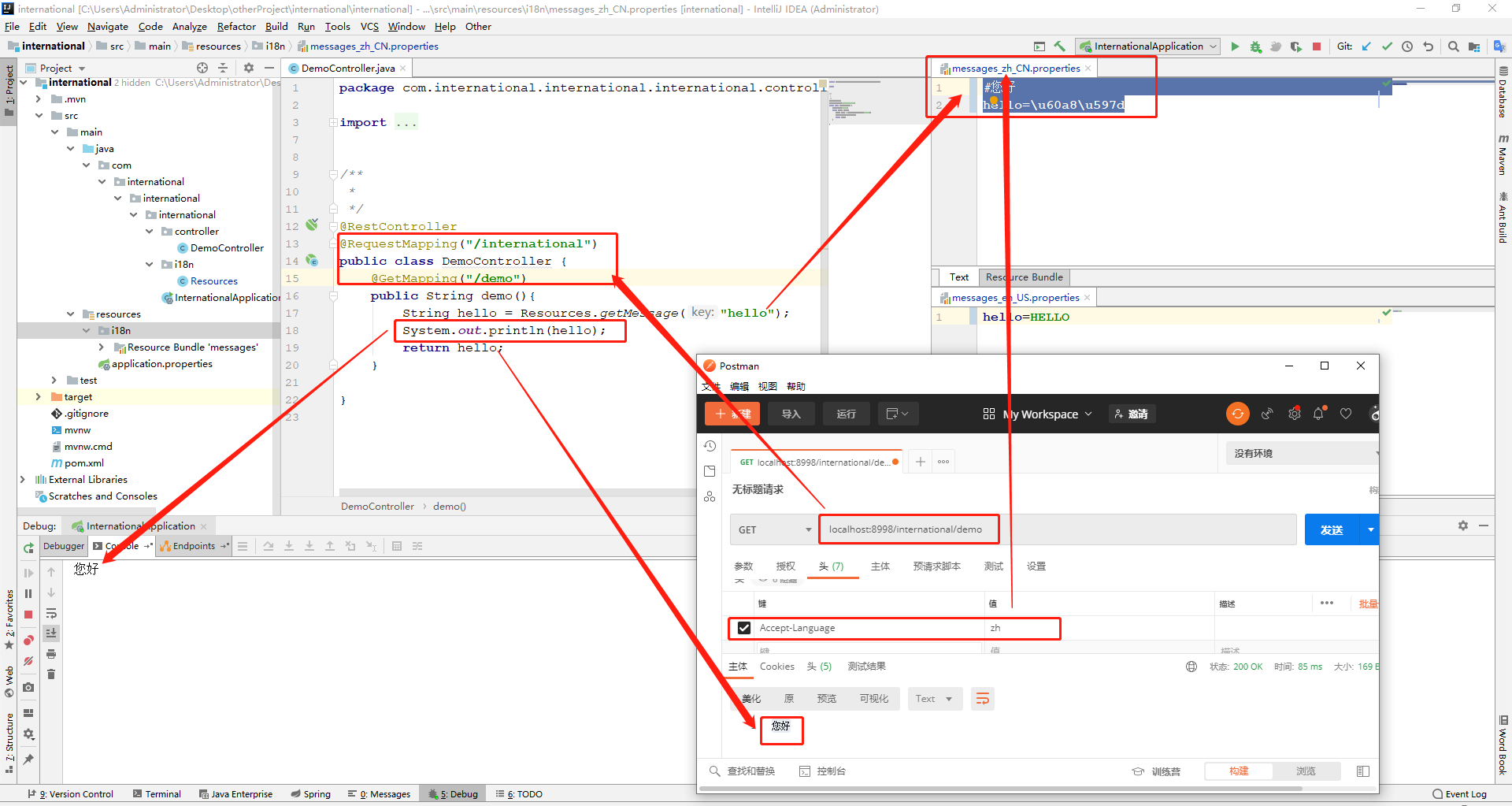This screenshot has width=1512, height=806.
Task: Select 原 raw response view in Postman
Action: pyautogui.click(x=789, y=699)
